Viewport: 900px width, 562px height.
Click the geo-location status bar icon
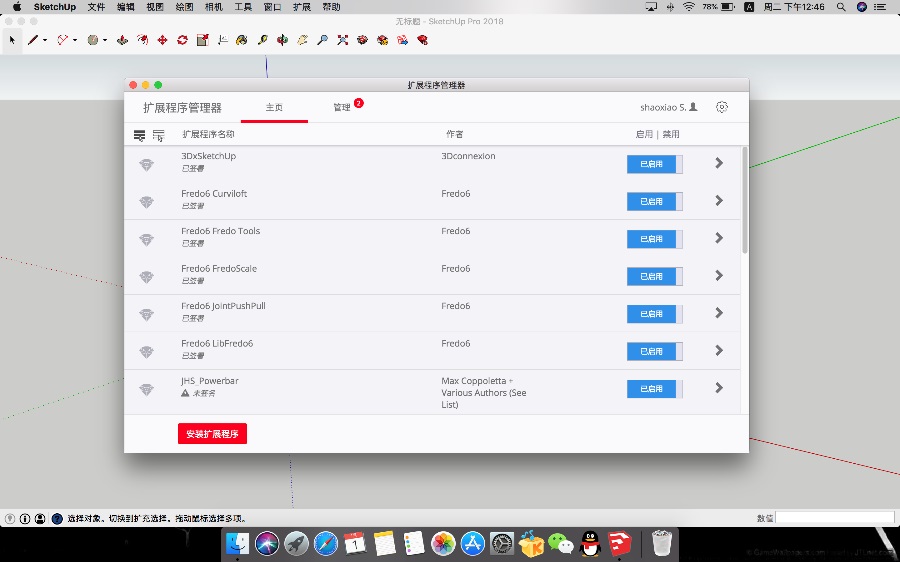(10, 518)
